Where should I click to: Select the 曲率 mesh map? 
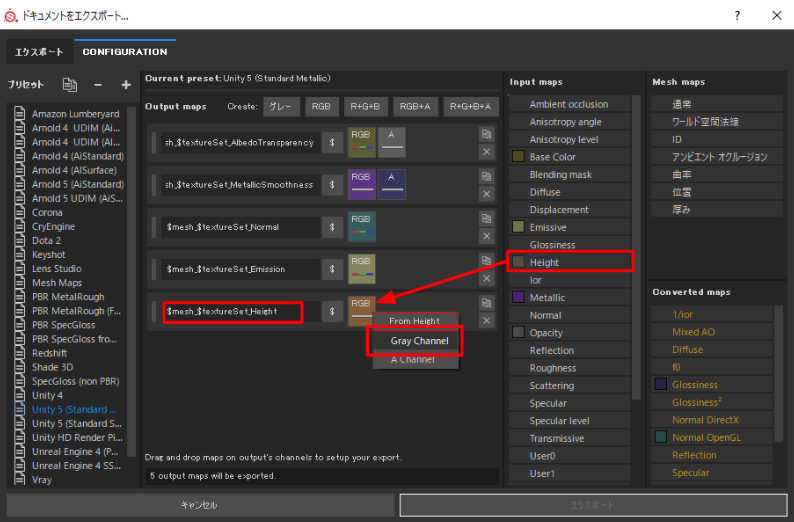[717, 175]
